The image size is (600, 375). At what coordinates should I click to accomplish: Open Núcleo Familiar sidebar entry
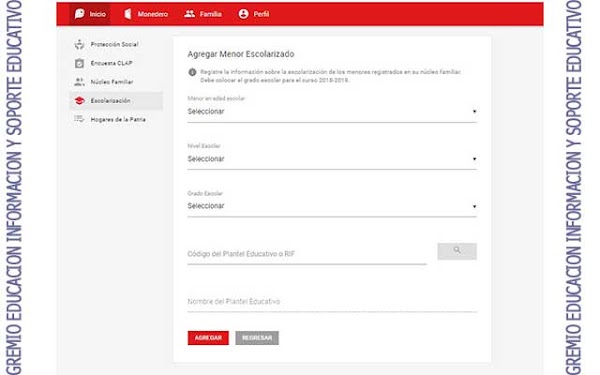tap(116, 82)
